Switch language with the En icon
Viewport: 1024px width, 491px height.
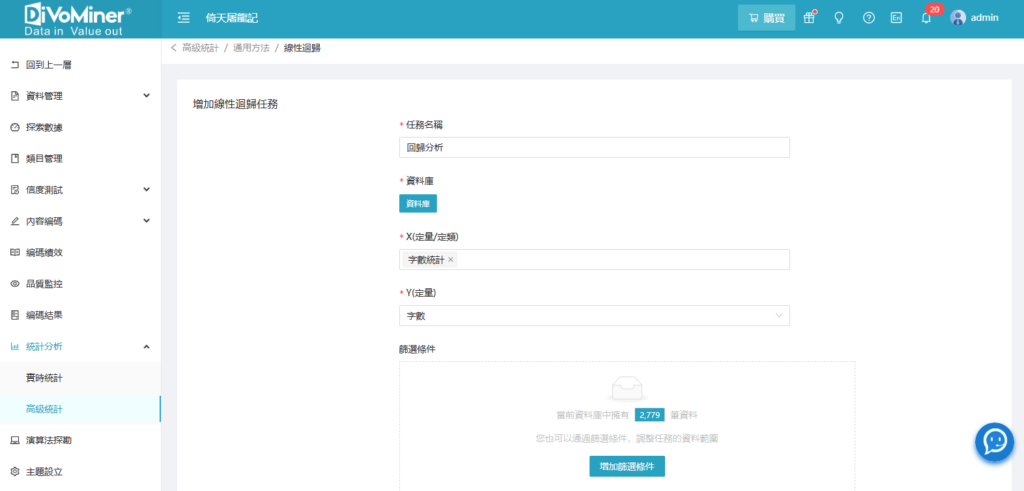click(897, 18)
